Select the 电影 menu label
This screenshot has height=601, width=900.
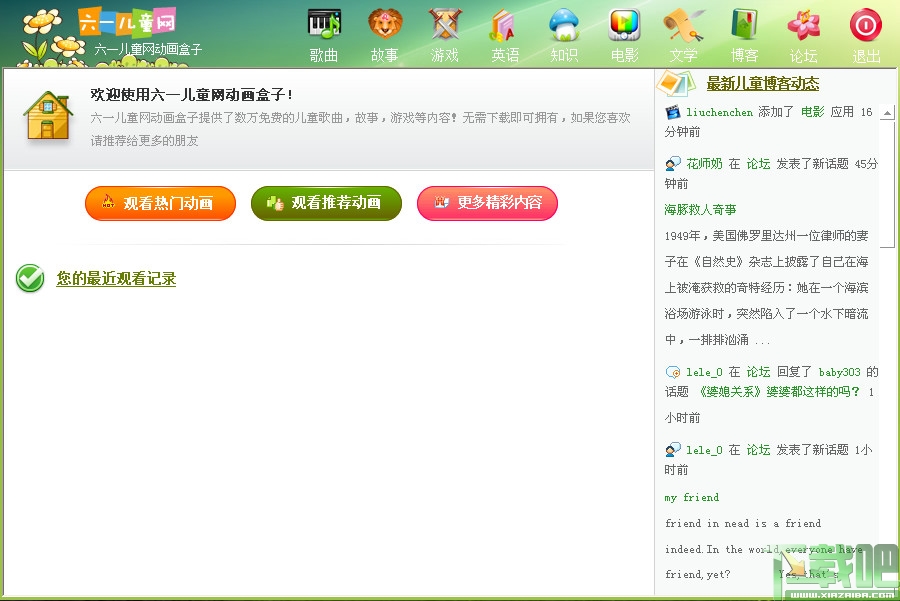click(624, 55)
